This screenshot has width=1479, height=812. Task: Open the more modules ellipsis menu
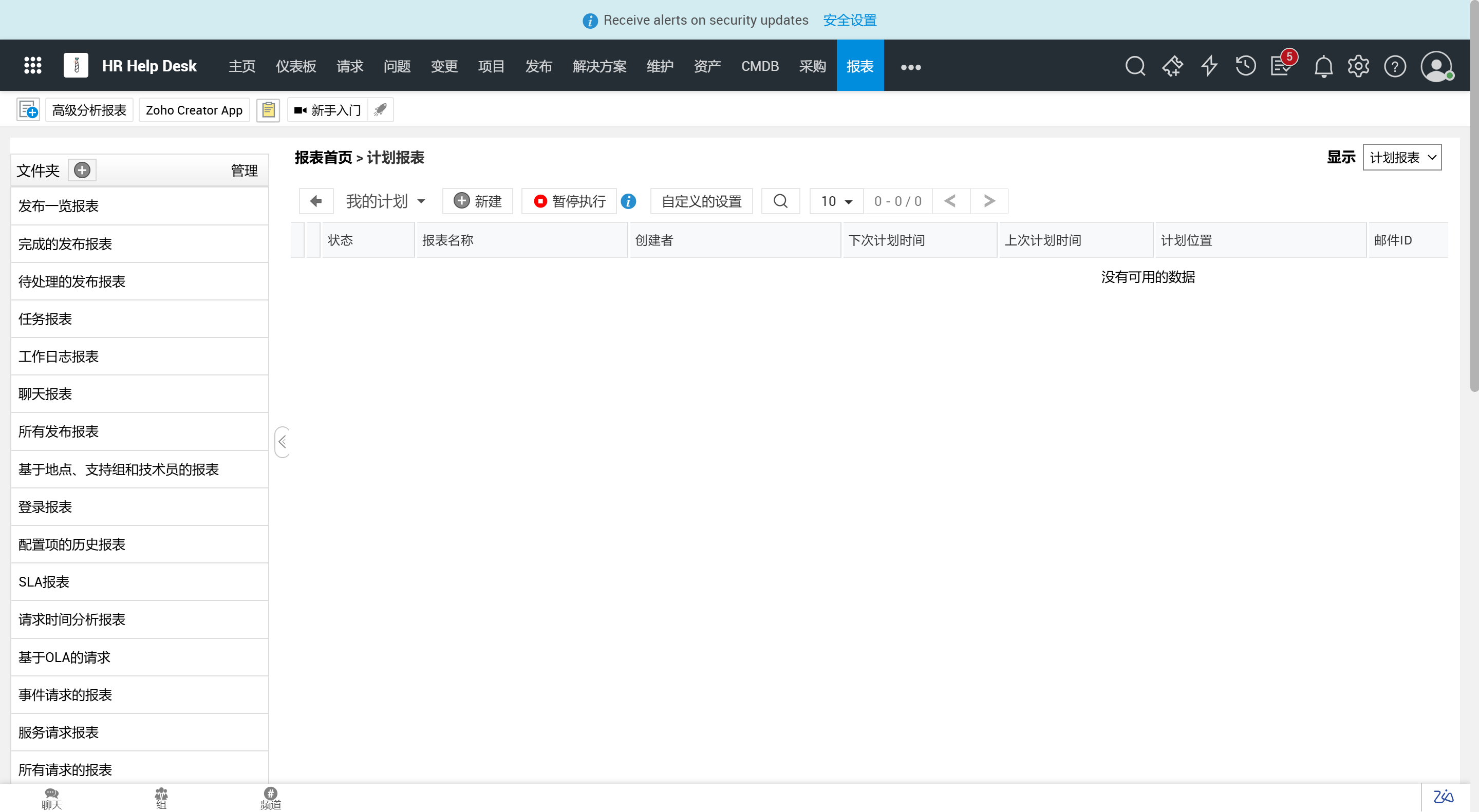(x=911, y=67)
